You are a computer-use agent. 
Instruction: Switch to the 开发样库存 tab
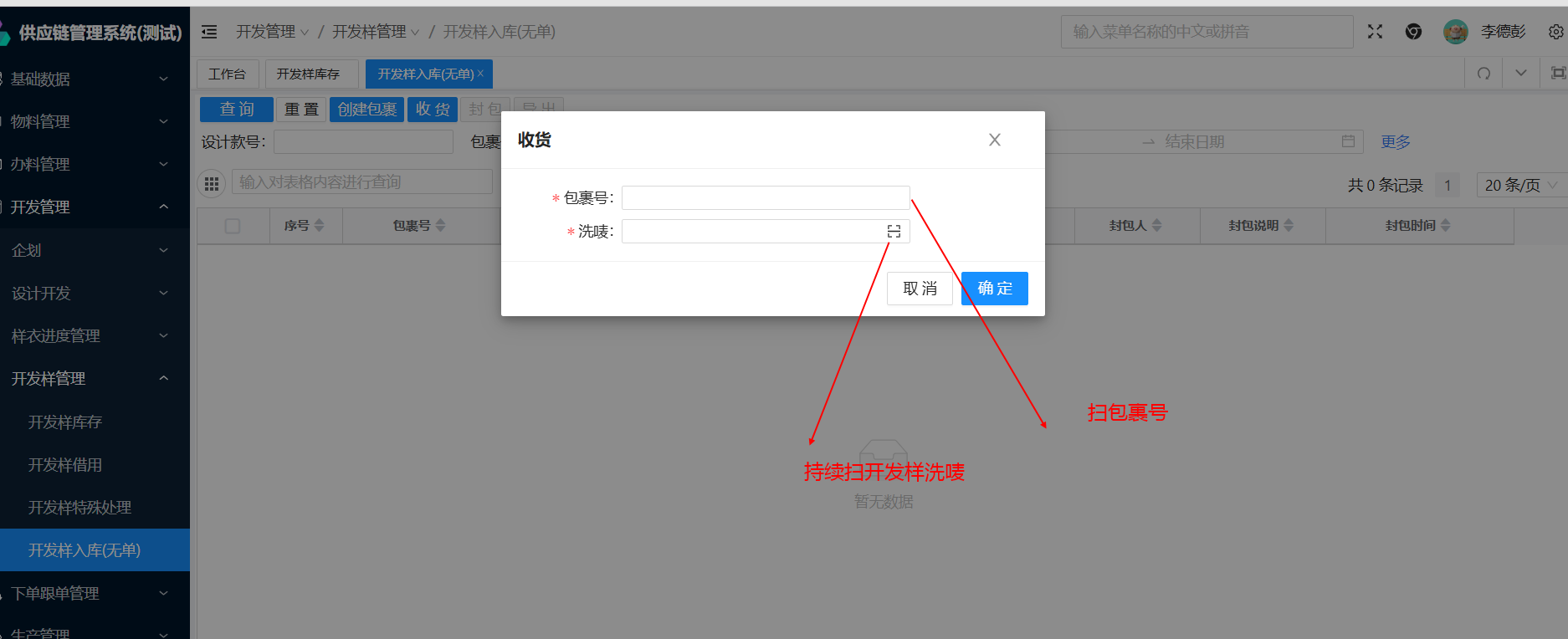pos(308,74)
